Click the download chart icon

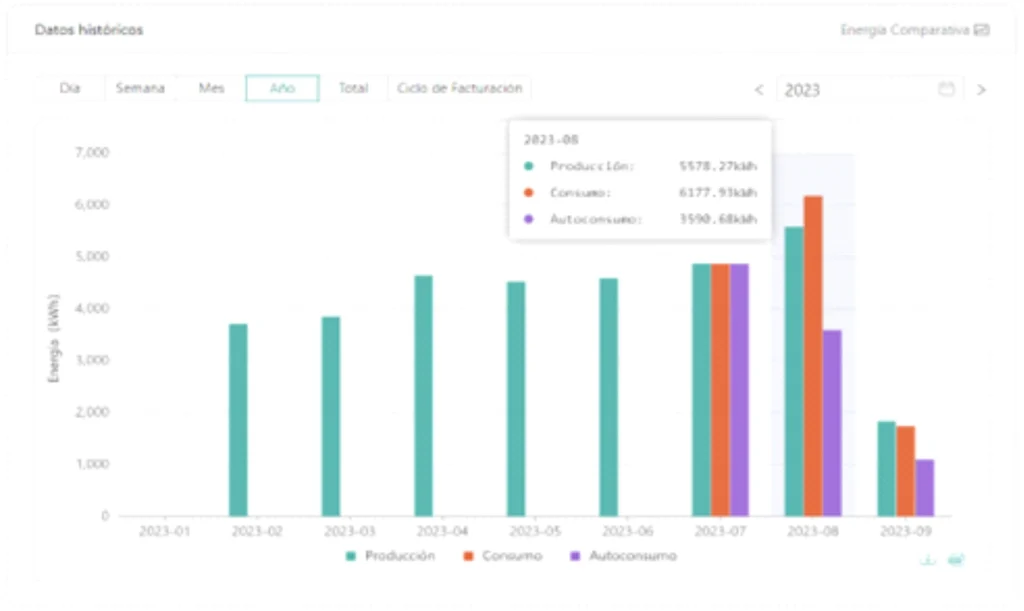928,560
